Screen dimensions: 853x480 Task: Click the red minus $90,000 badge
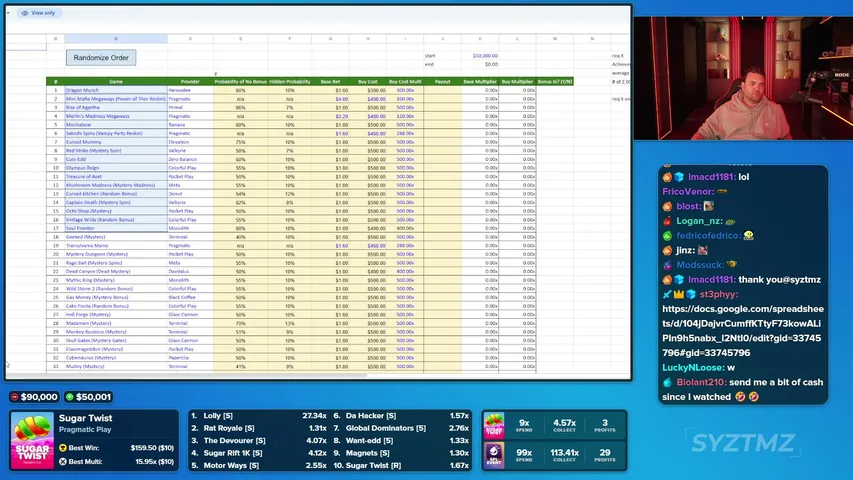(35, 397)
